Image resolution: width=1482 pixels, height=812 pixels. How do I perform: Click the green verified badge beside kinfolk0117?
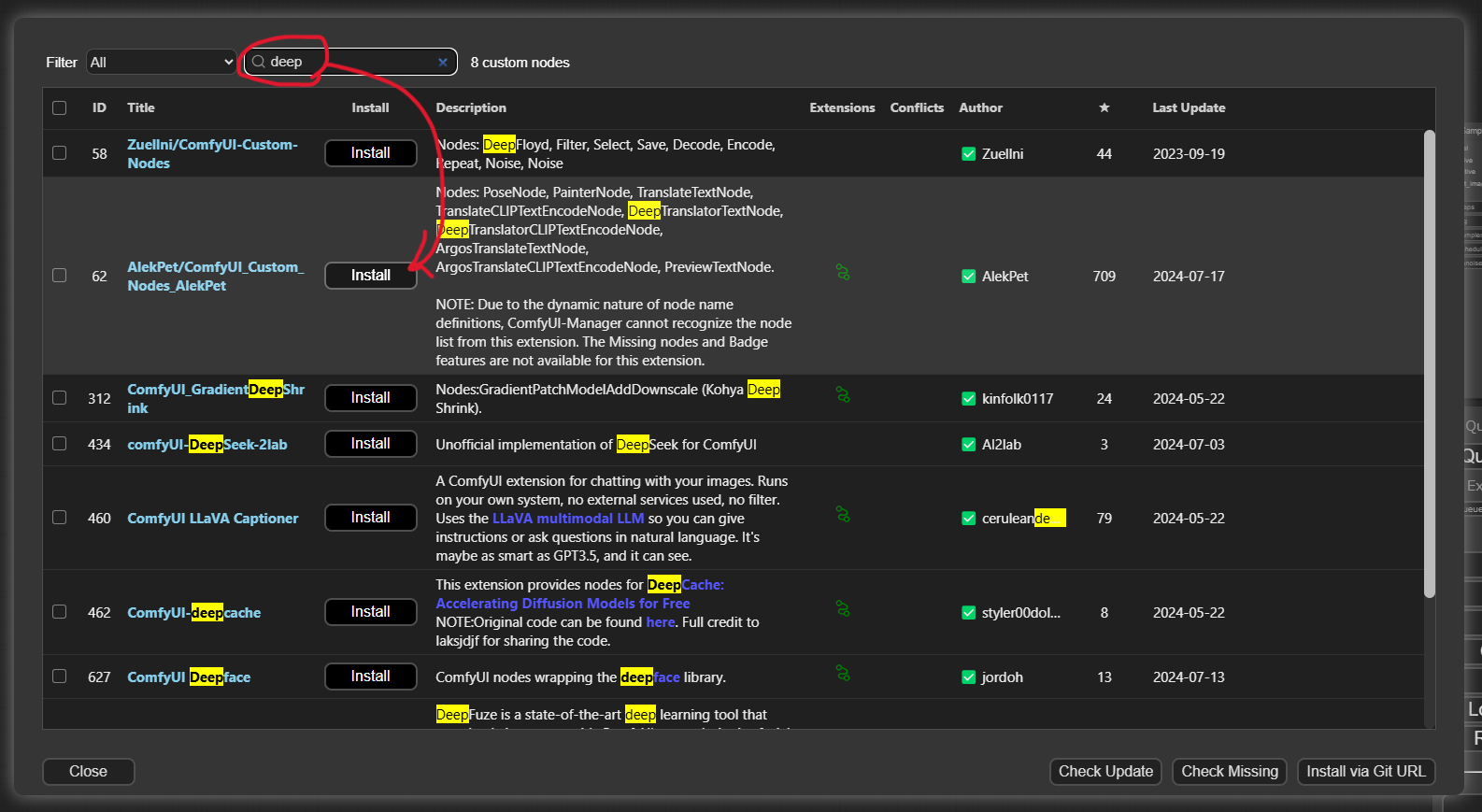pyautogui.click(x=969, y=399)
